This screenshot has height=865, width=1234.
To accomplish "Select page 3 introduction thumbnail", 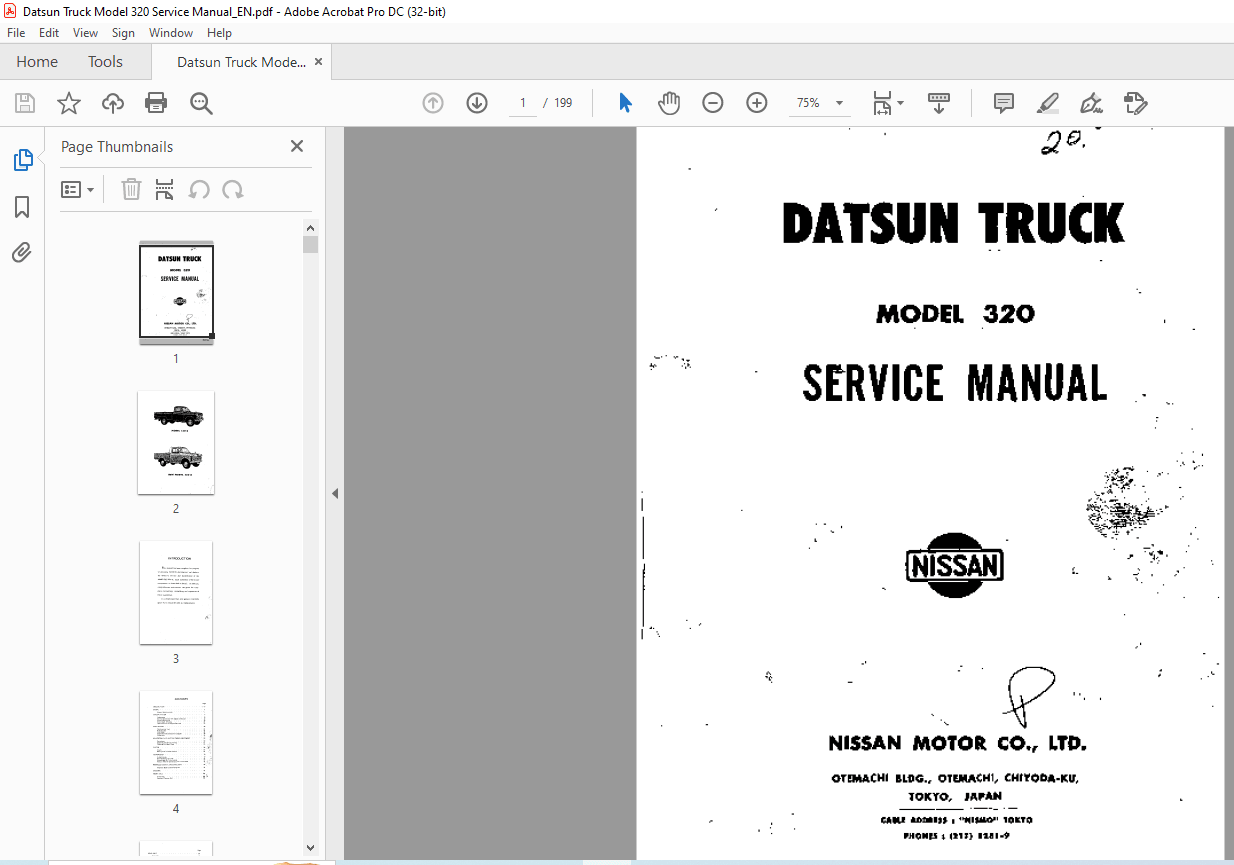I will point(176,592).
